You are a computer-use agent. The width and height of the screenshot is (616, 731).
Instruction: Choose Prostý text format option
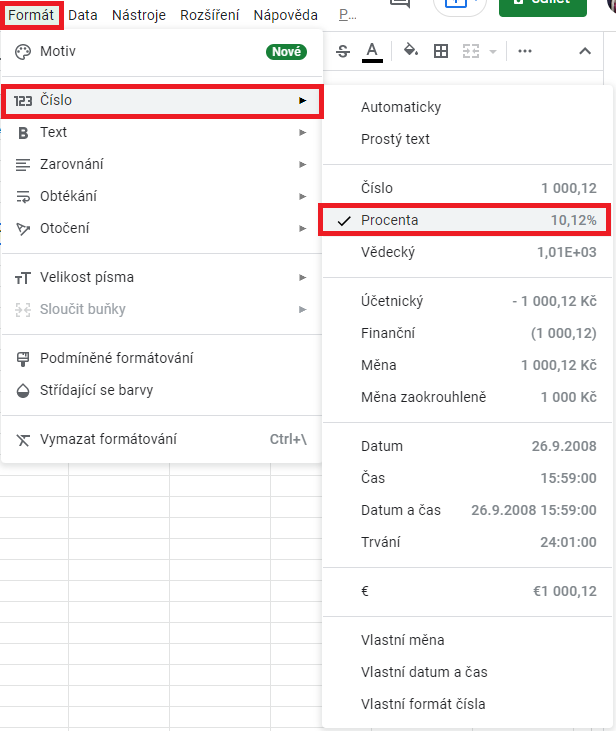pyautogui.click(x=395, y=139)
